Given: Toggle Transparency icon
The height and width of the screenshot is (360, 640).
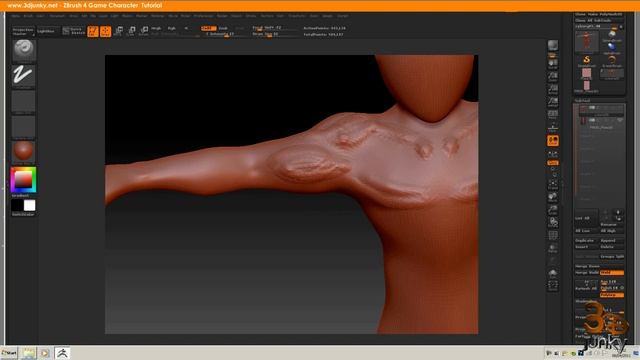Looking at the screenshot, I should coord(553,248).
